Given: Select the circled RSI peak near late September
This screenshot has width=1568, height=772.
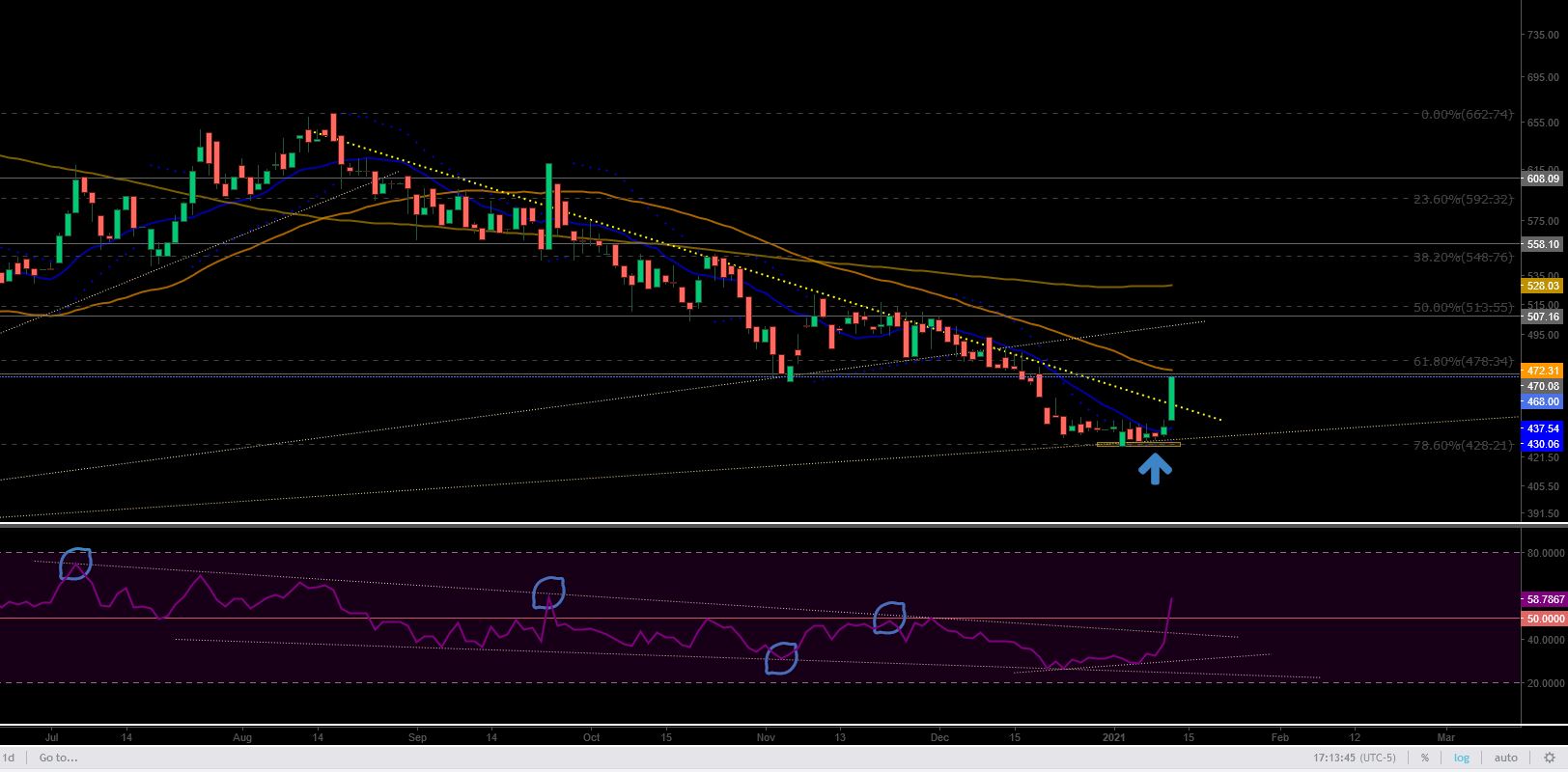Looking at the screenshot, I should tap(548, 593).
